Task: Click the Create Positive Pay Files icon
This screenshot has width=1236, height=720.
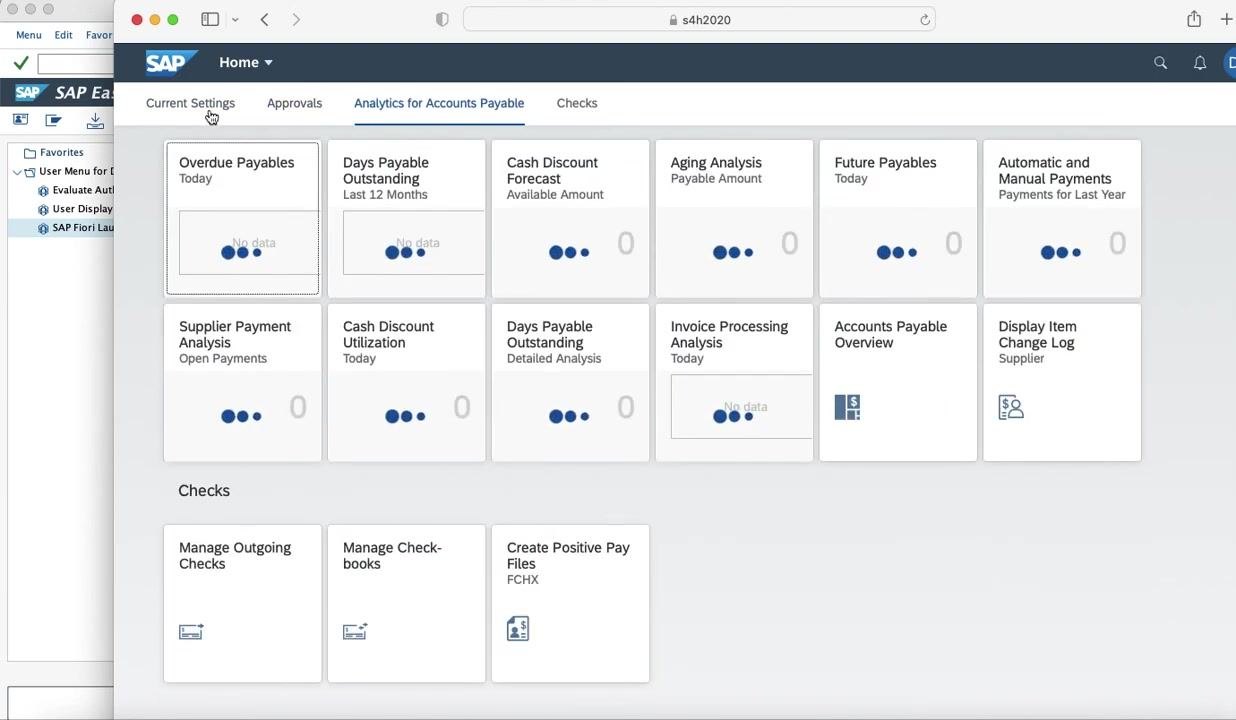Action: (518, 628)
